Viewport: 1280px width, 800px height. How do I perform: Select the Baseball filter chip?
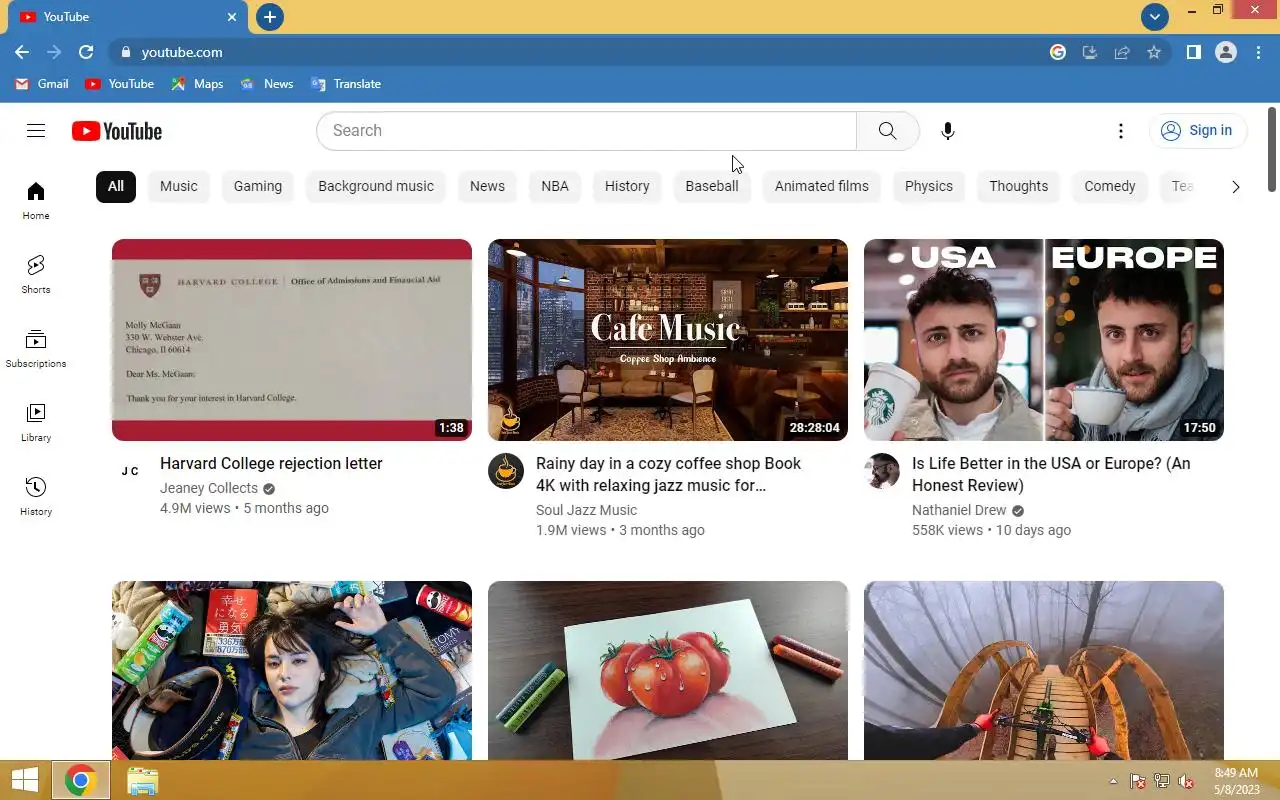coord(712,187)
